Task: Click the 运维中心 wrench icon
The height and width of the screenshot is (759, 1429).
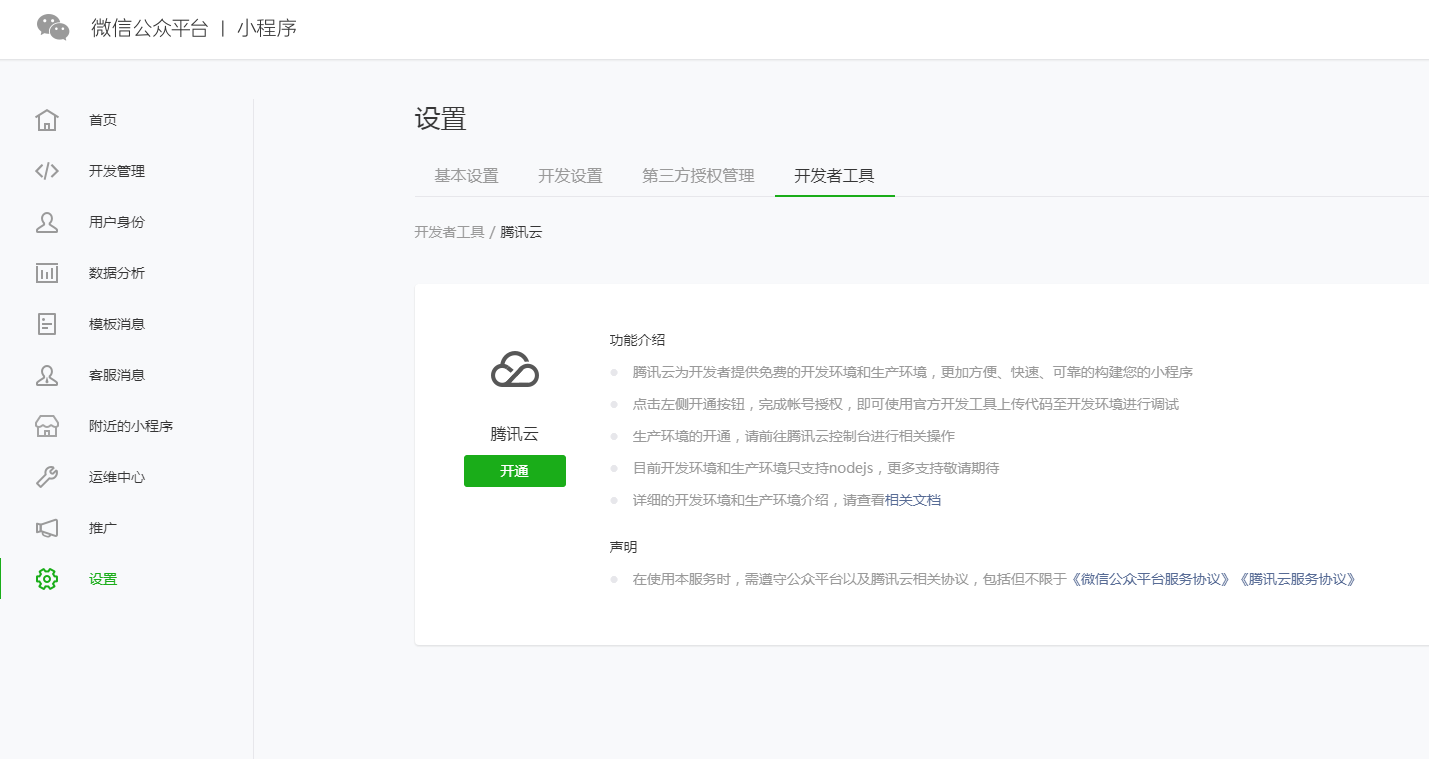Action: 47,477
